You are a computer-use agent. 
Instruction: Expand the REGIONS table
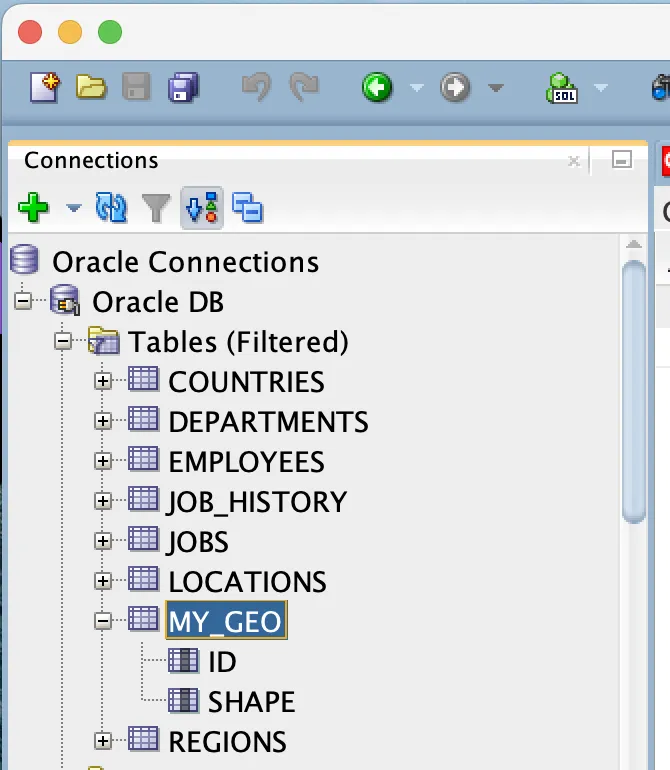[x=103, y=741]
